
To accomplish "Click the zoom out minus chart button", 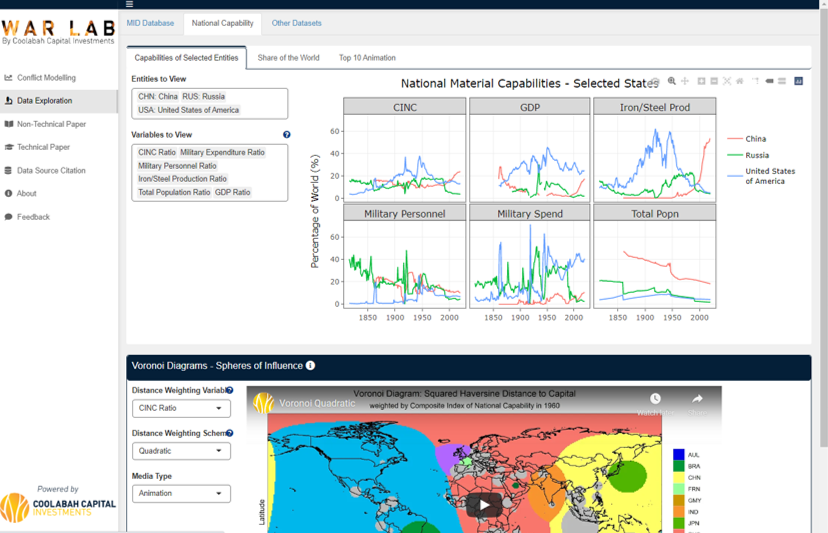I will pyautogui.click(x=714, y=81).
